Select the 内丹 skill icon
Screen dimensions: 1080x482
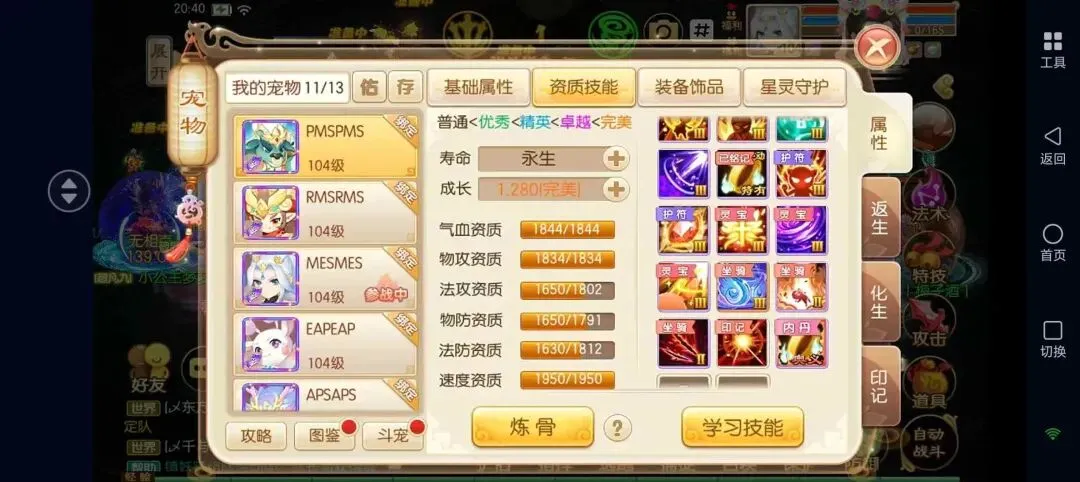tap(801, 343)
